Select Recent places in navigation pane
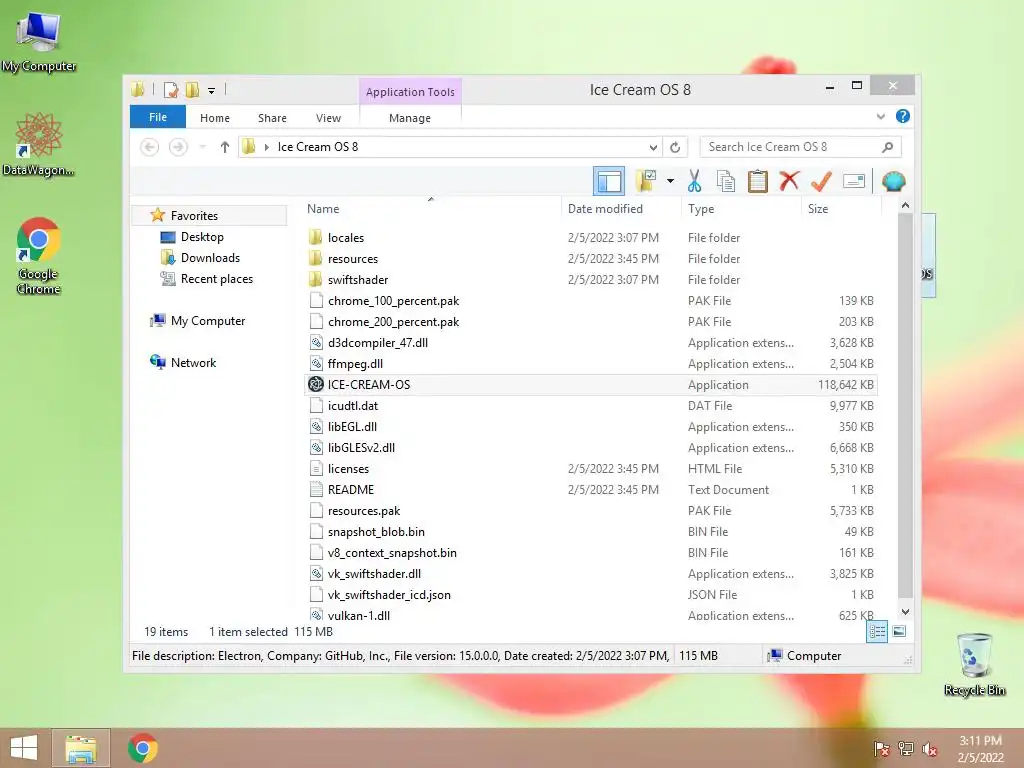 coord(217,279)
